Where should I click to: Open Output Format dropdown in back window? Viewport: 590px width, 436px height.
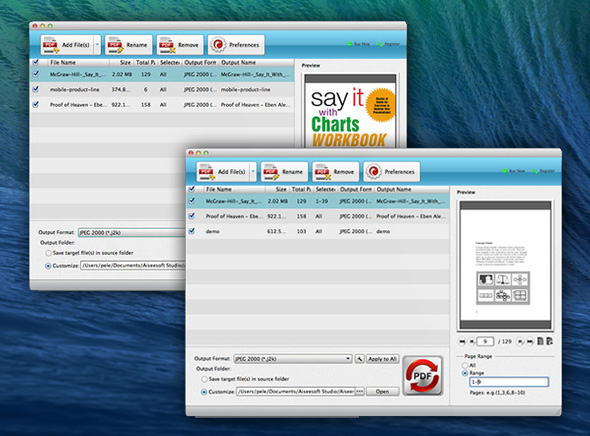coord(132,232)
